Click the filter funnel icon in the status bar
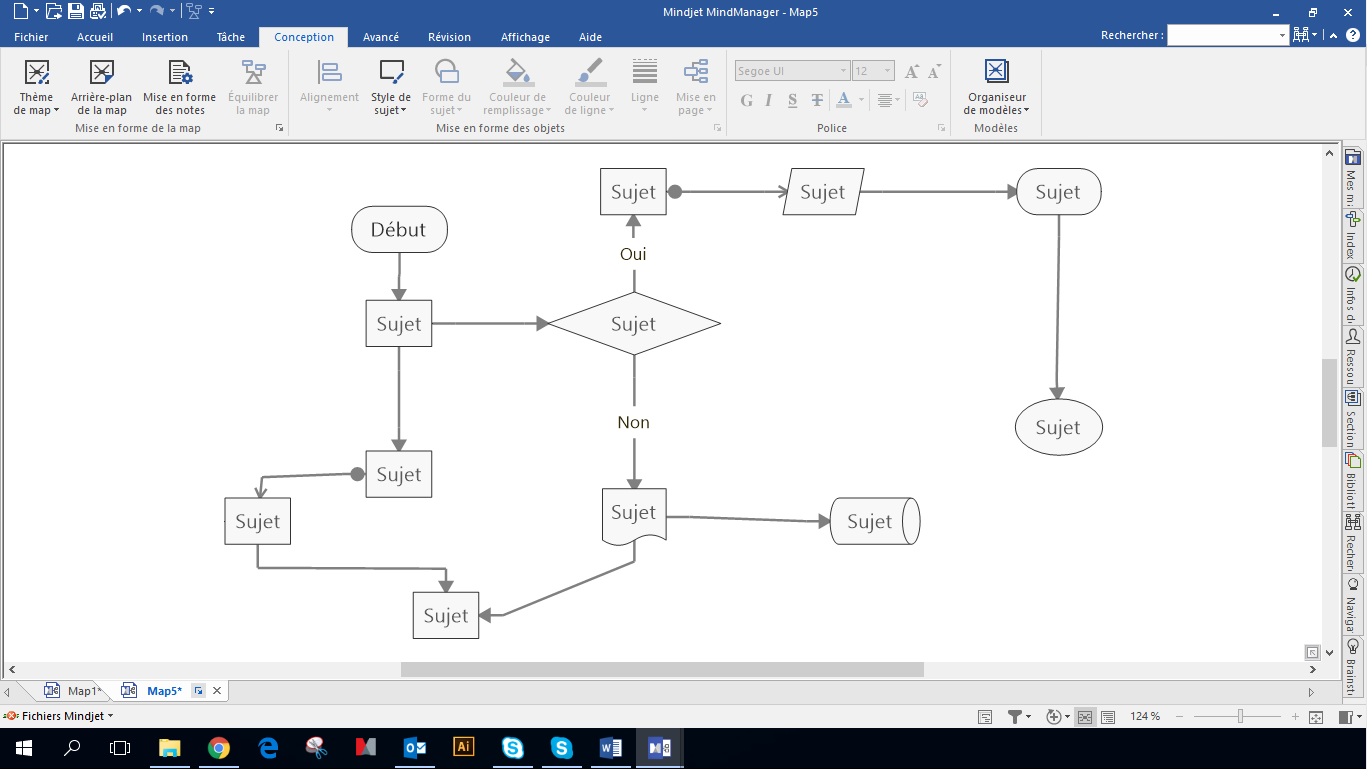1367x769 pixels. pyautogui.click(x=1015, y=716)
